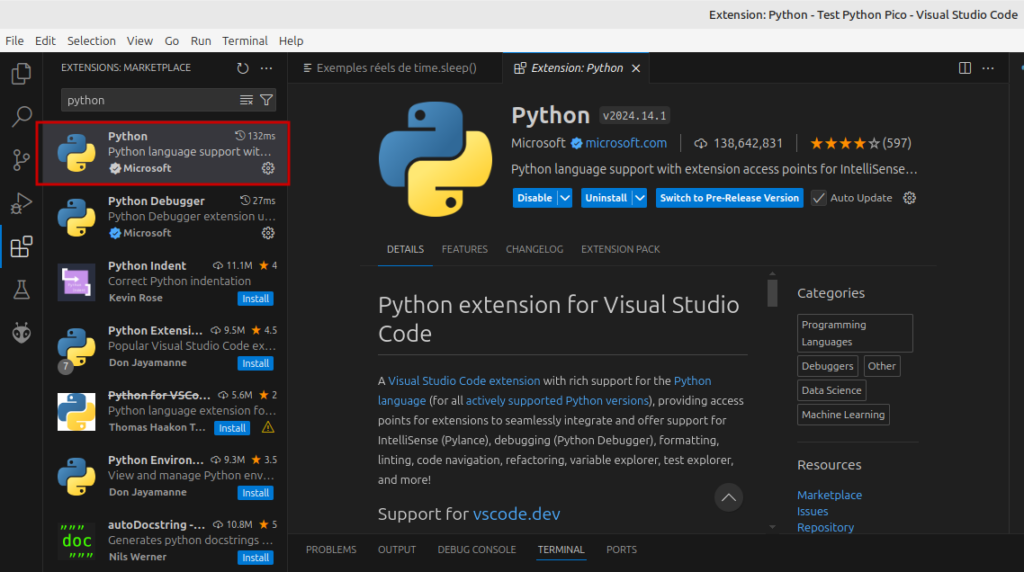Toggle the Auto Update checkbox
Image resolution: width=1024 pixels, height=572 pixels.
point(818,198)
